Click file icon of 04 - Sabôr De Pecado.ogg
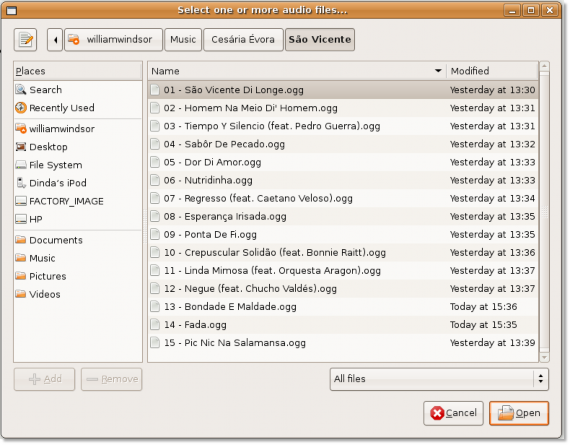The width and height of the screenshot is (570, 445). [155, 144]
